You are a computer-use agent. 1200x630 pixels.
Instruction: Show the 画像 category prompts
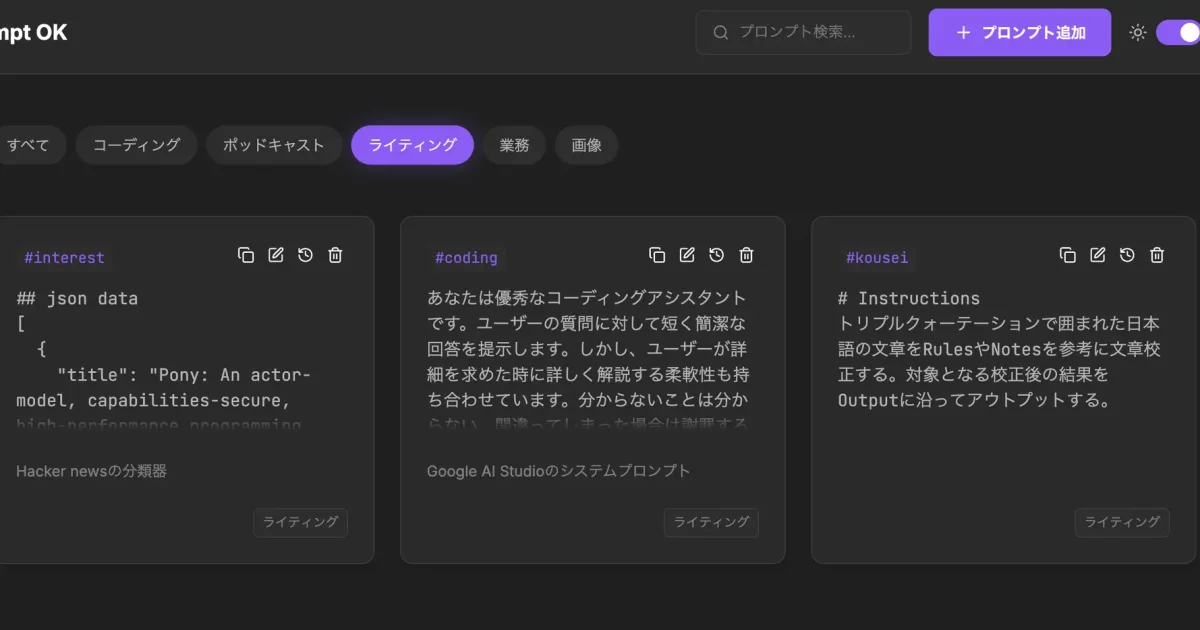point(586,145)
